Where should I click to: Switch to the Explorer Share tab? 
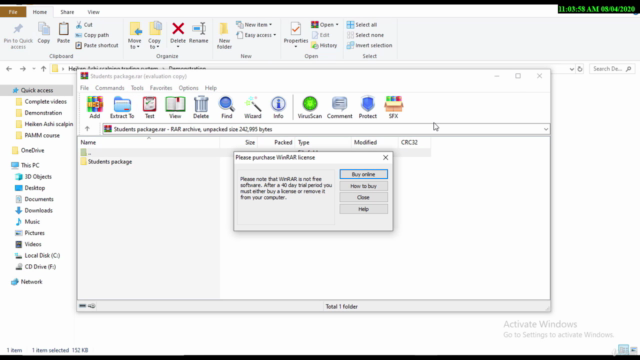point(67,12)
